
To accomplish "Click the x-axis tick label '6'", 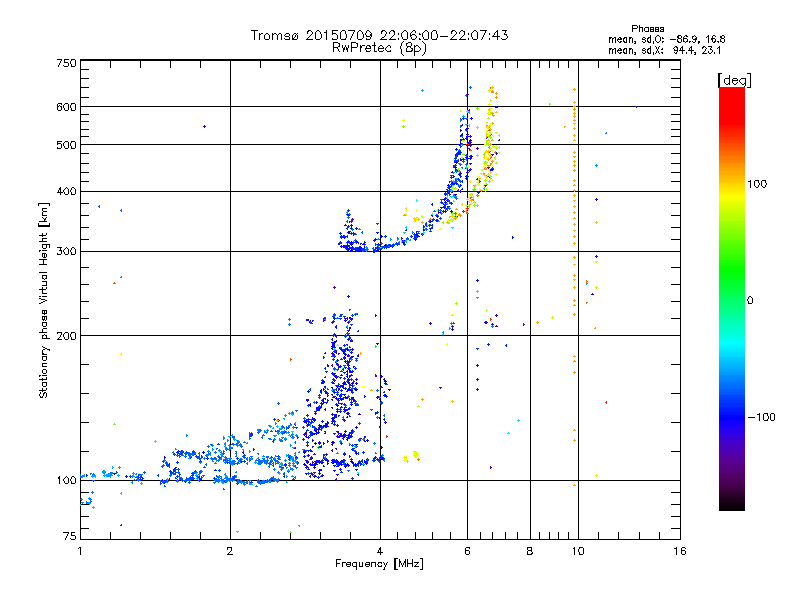I will point(467,551).
